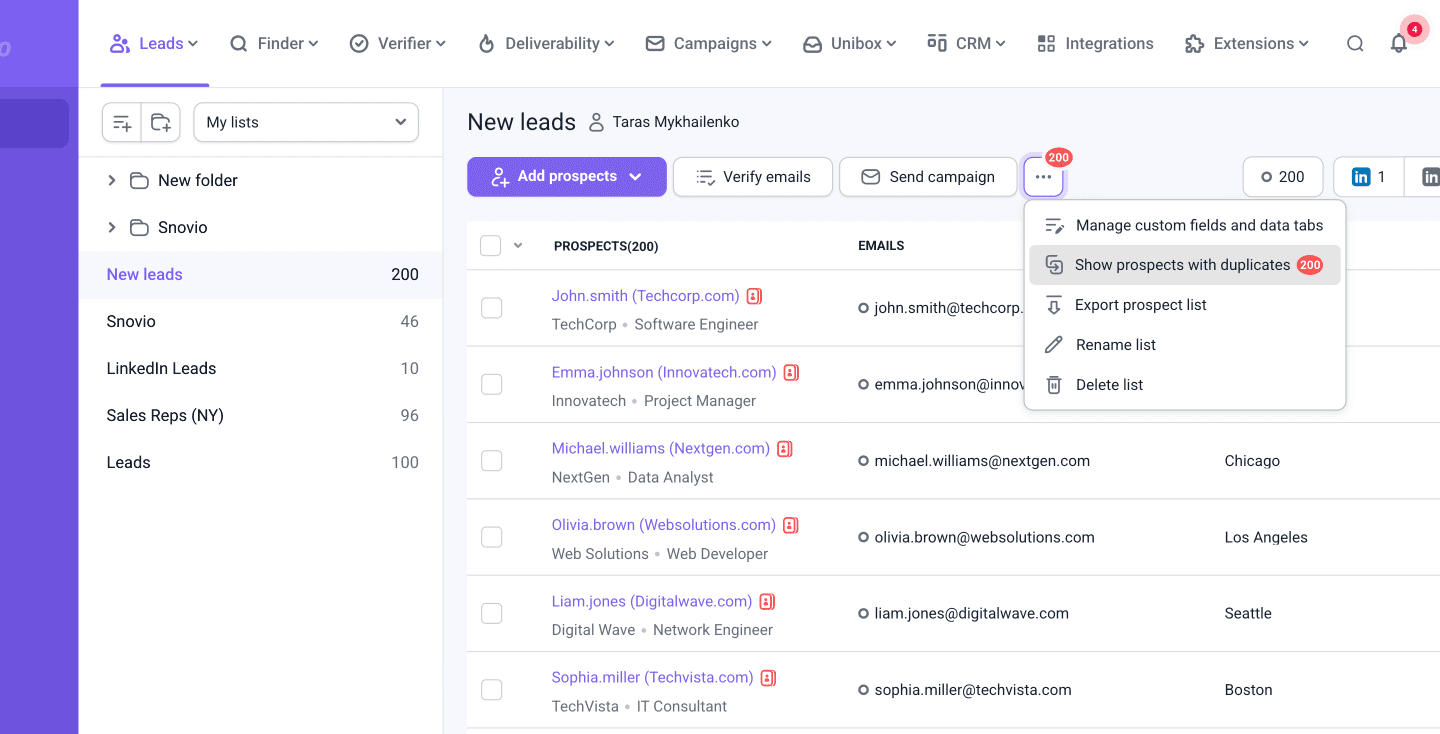Open the notifications bell icon
Screen dimensions: 1440x734
1399,44
